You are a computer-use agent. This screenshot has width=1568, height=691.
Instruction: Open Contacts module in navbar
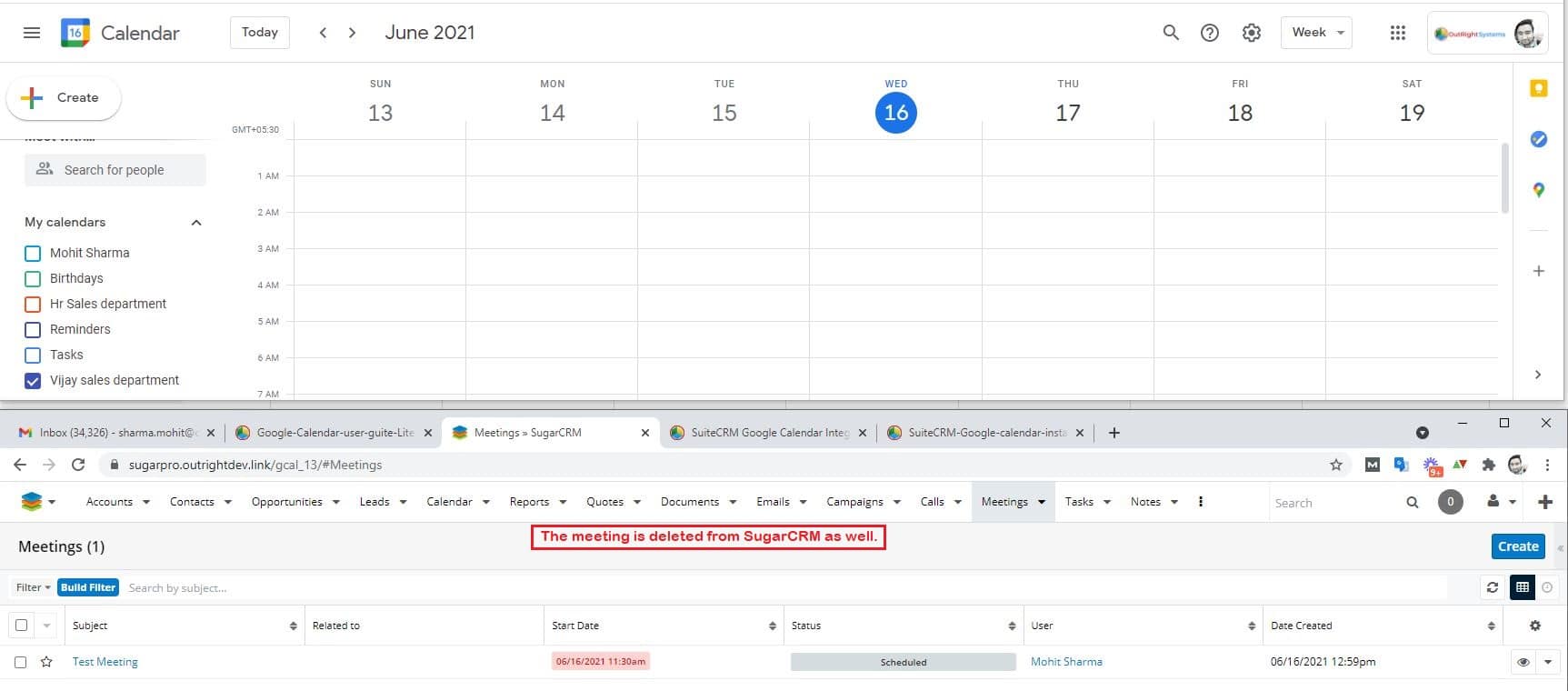[192, 502]
